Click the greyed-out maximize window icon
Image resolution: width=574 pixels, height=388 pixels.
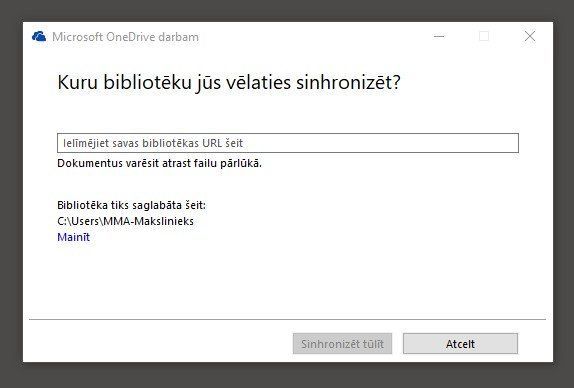[484, 36]
